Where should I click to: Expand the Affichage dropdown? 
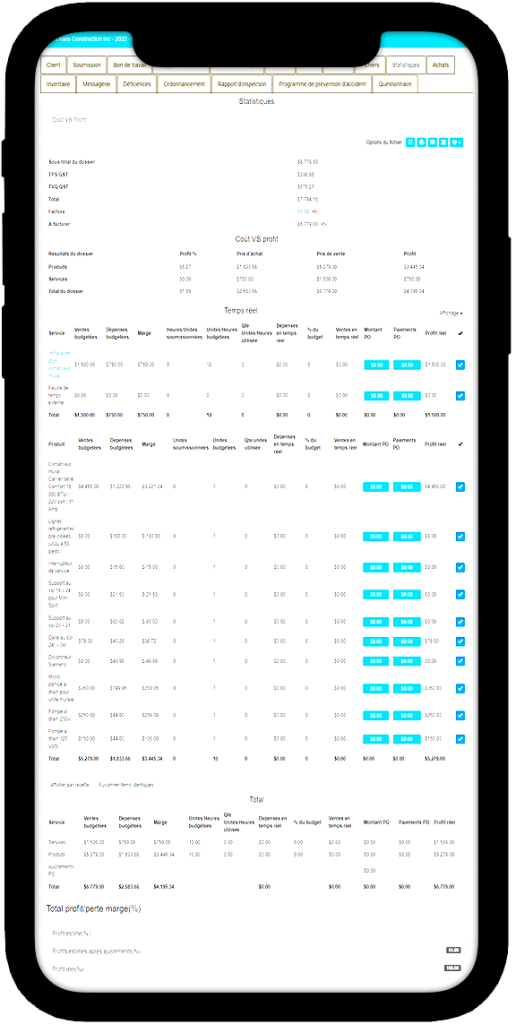[x=451, y=313]
